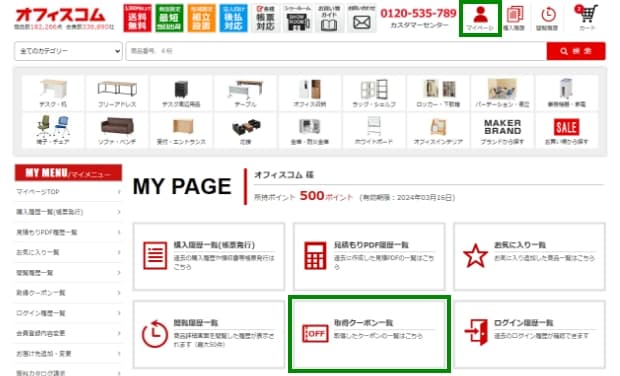Click the オフィスコム site logo
Image resolution: width=620 pixels, height=376 pixels.
[60, 15]
